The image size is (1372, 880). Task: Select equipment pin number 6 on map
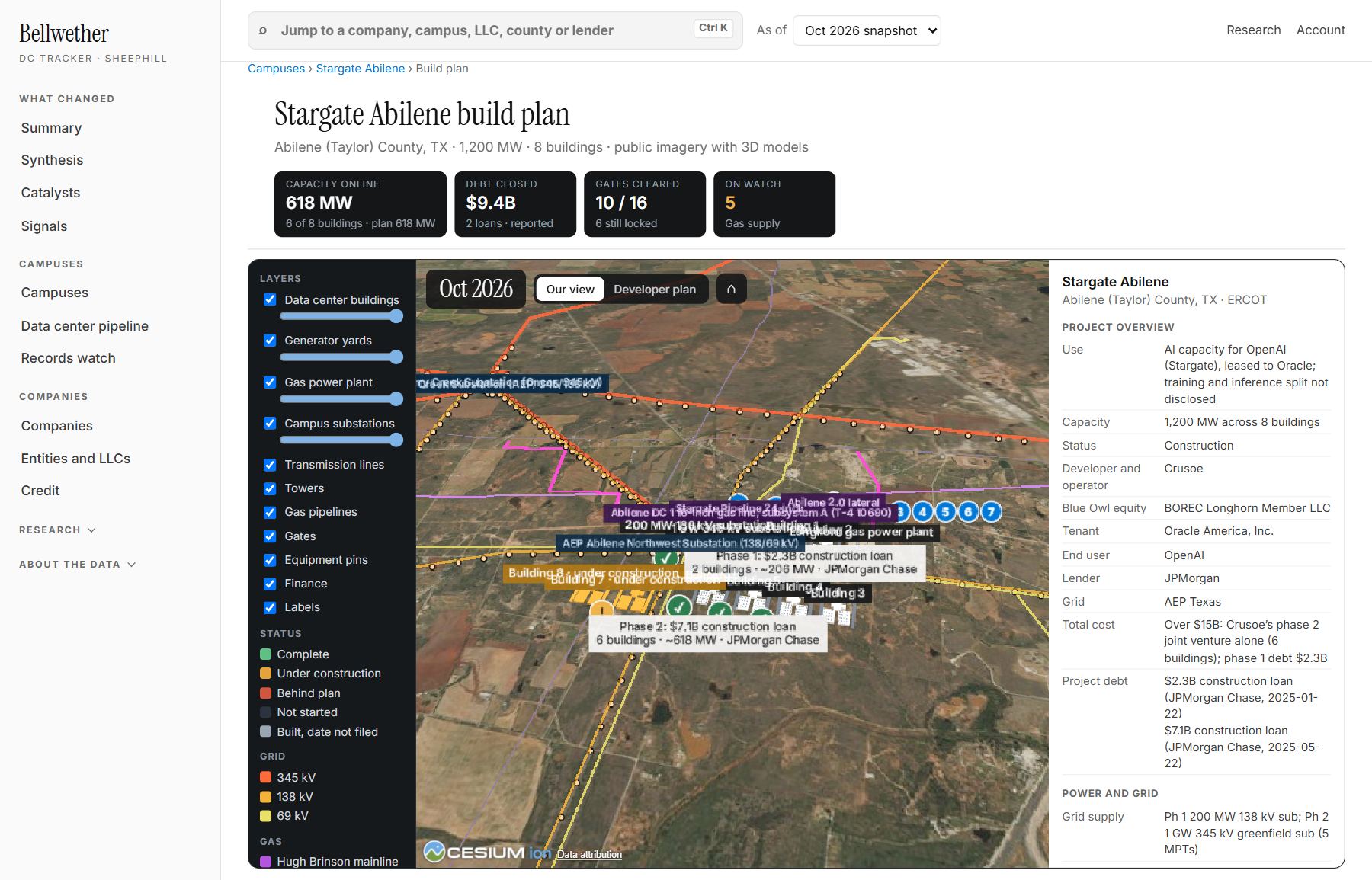pos(968,512)
